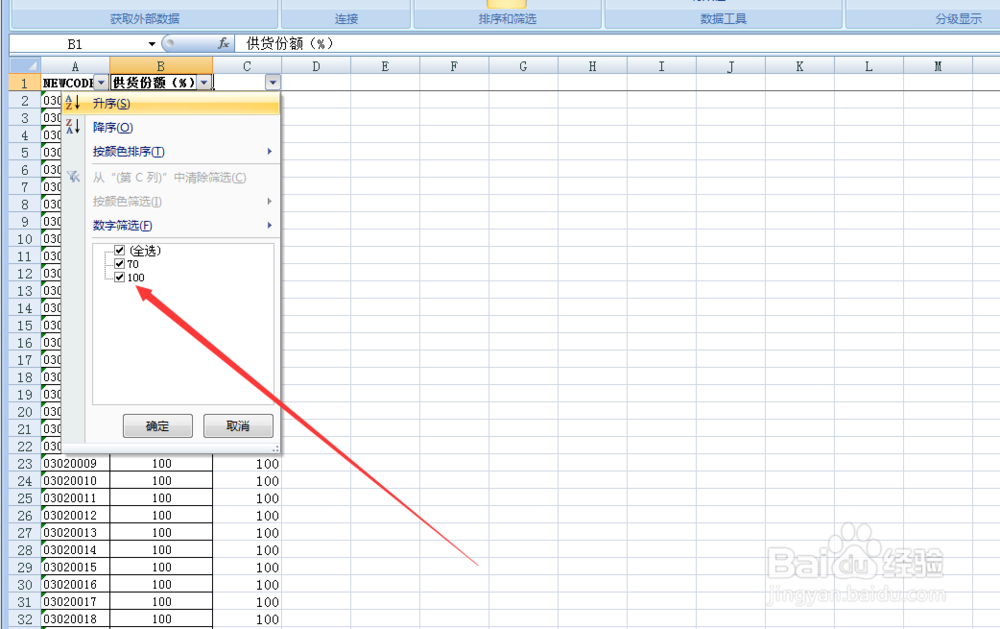Expand arrow beside 数字筛选
Screen dimensions: 1000x629
tap(269, 225)
